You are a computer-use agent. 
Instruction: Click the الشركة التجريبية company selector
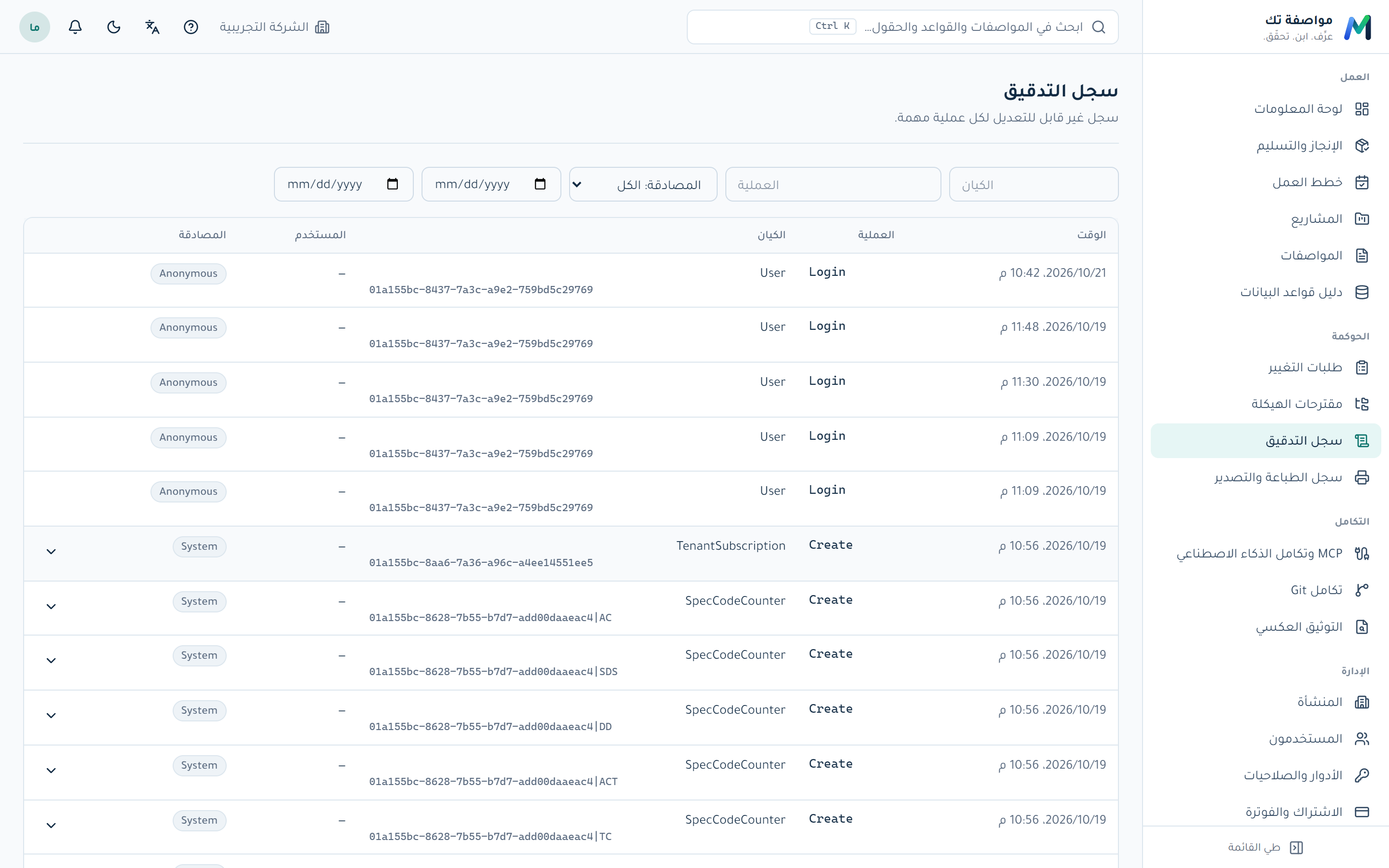[x=274, y=27]
